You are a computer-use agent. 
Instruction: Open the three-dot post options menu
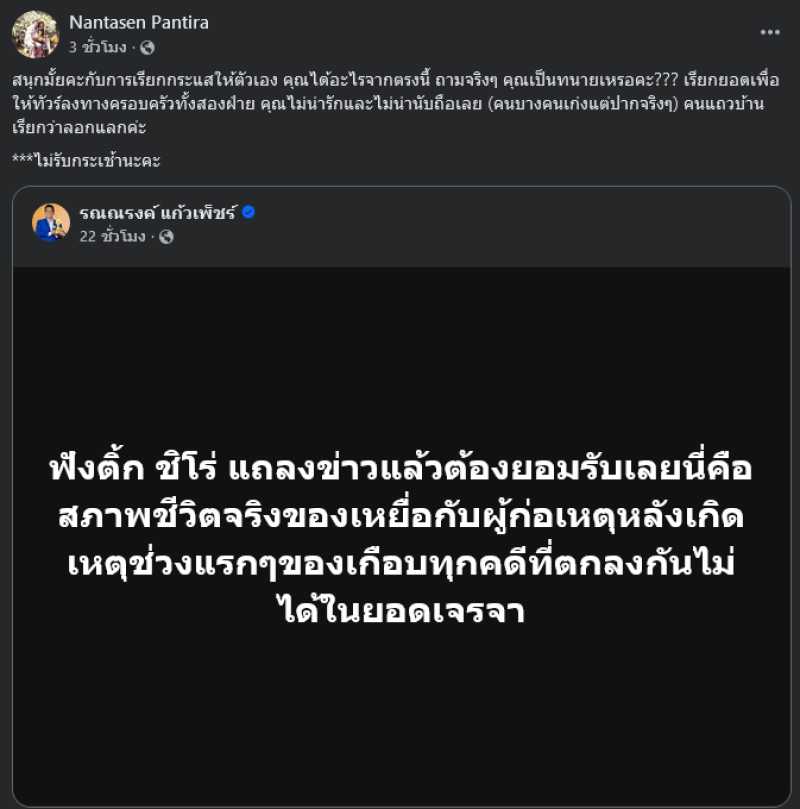click(x=769, y=32)
